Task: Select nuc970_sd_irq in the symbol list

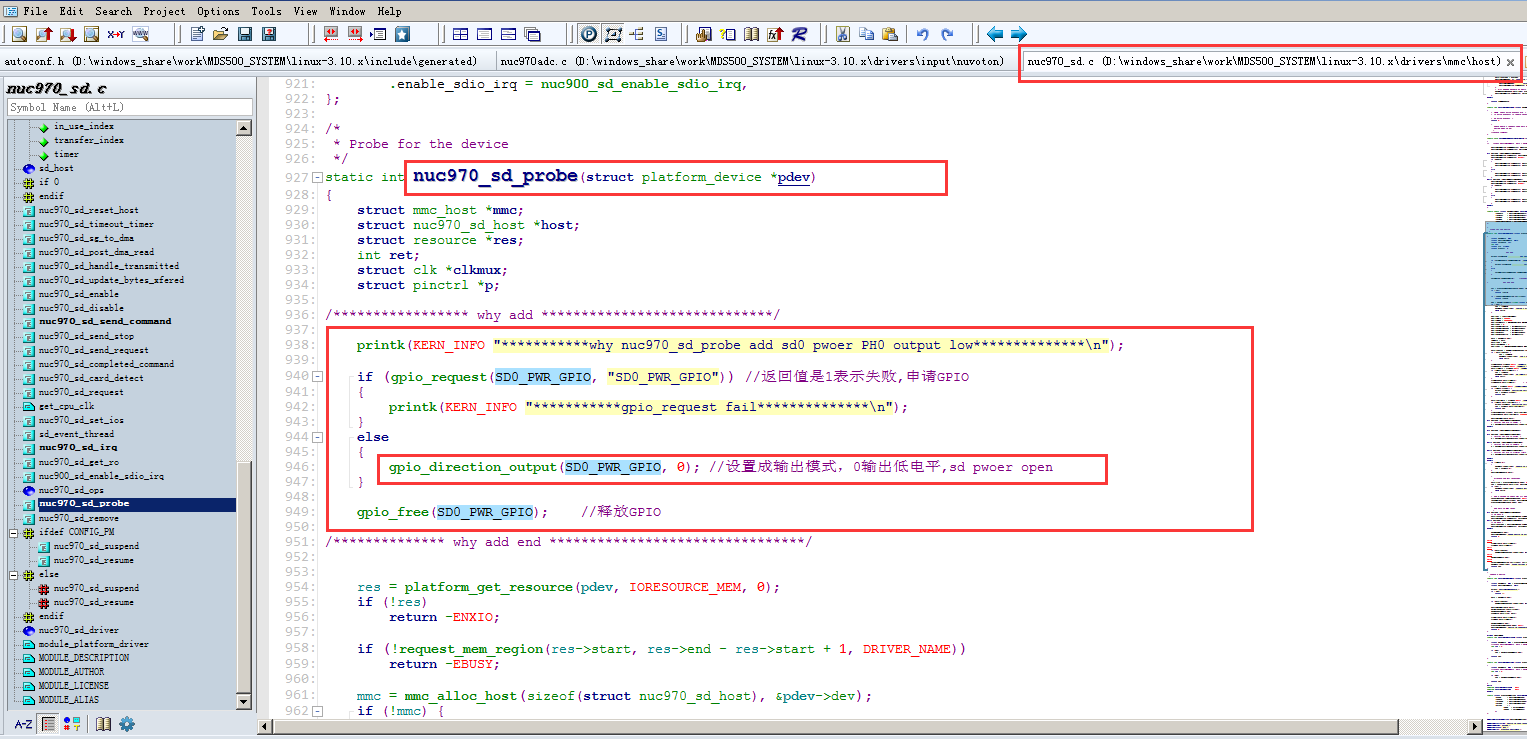Action: 77,448
